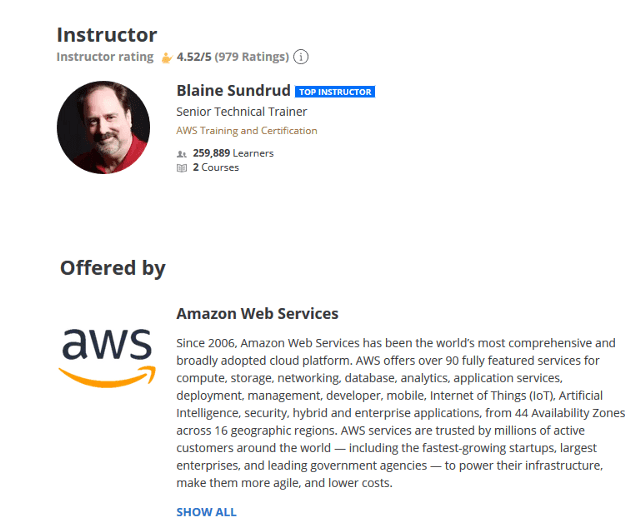The height and width of the screenshot is (527, 630).
Task: Click the Senior Technical Trainer title
Action: tap(241, 112)
